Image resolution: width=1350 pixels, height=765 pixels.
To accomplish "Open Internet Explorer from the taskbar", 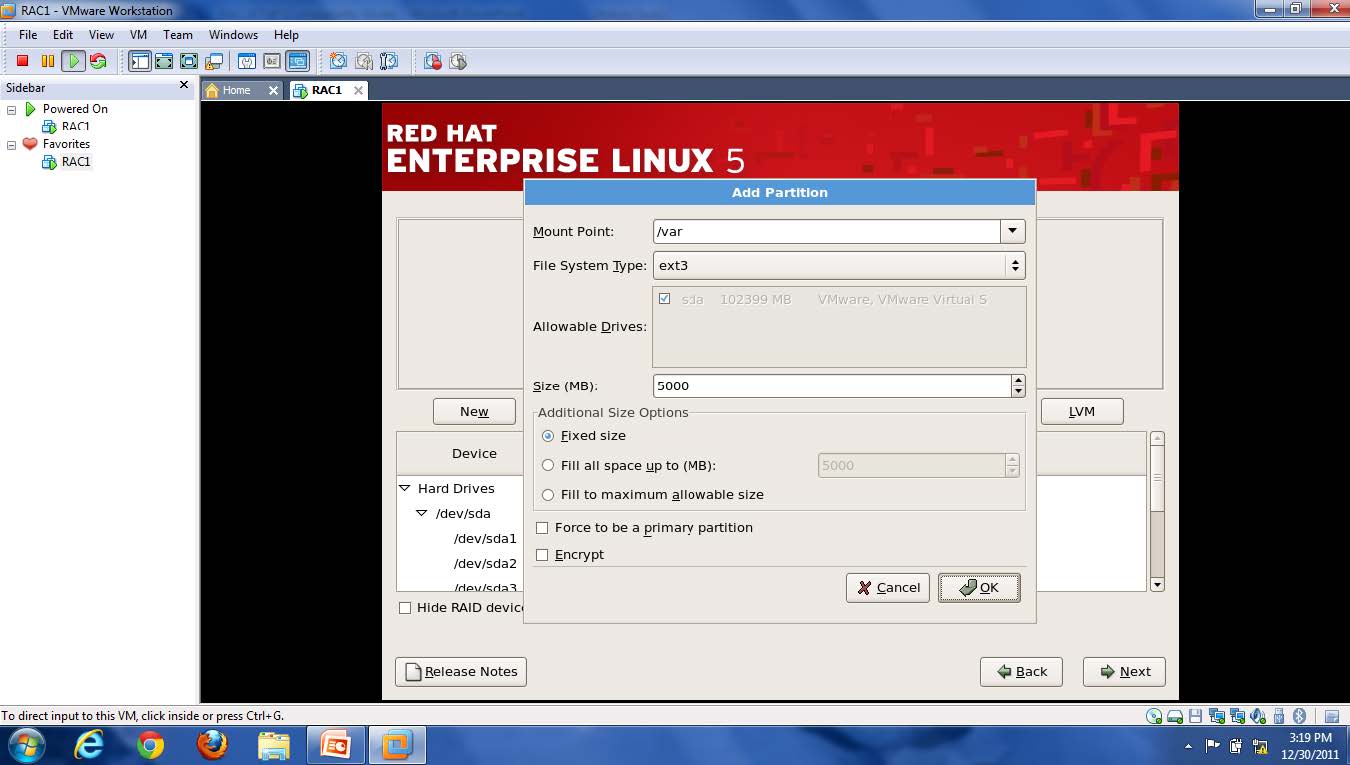I will coord(89,745).
